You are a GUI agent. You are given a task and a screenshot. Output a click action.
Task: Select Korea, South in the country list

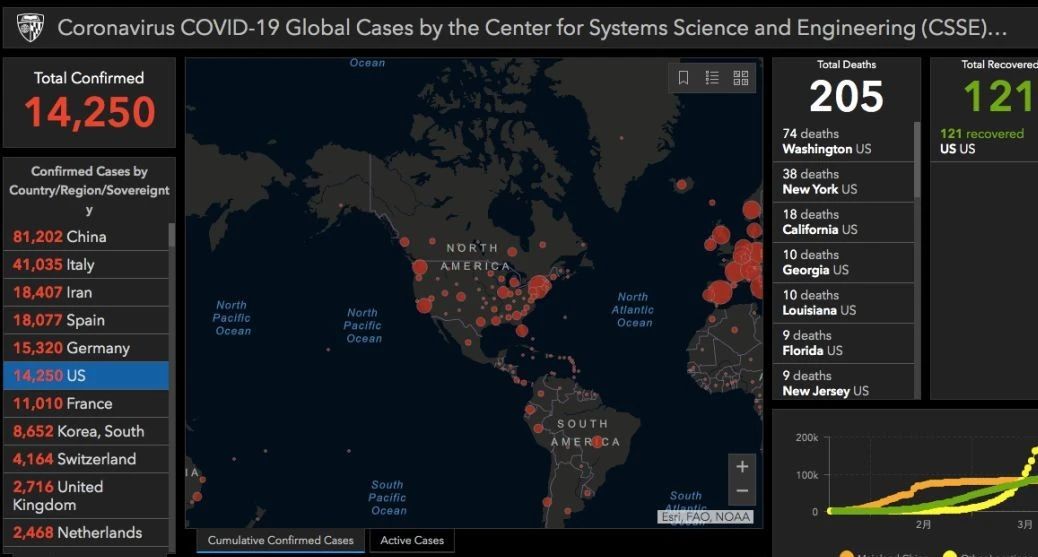(x=85, y=431)
